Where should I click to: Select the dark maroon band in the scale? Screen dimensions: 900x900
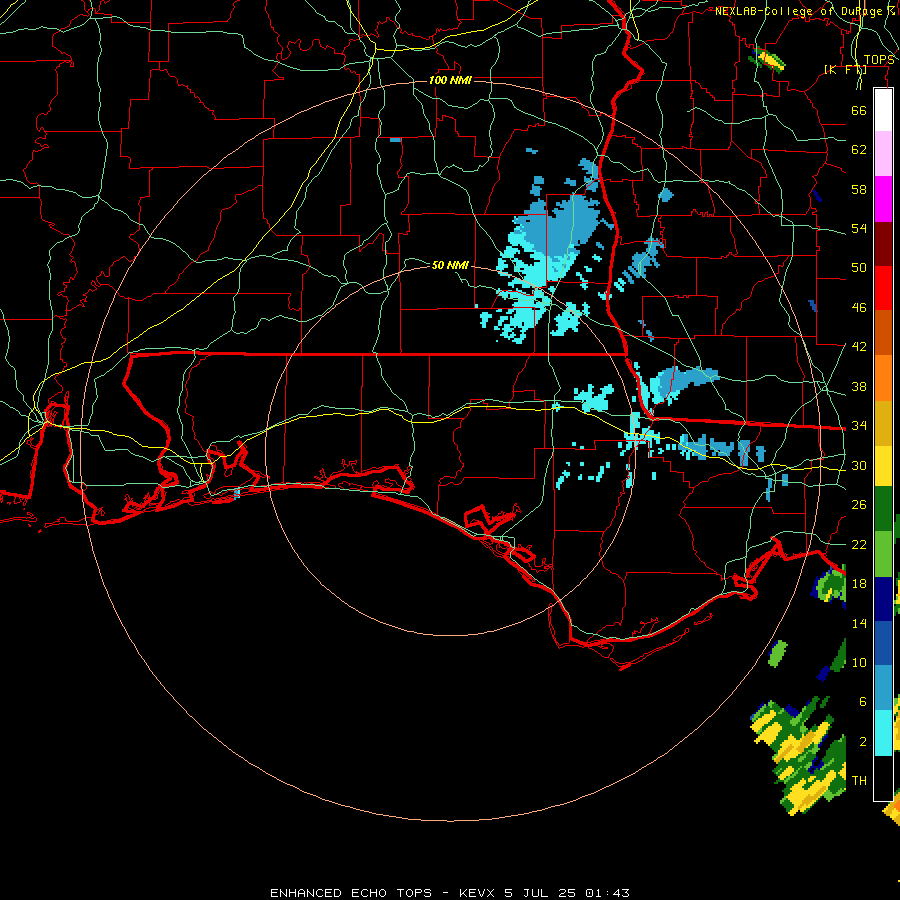883,243
